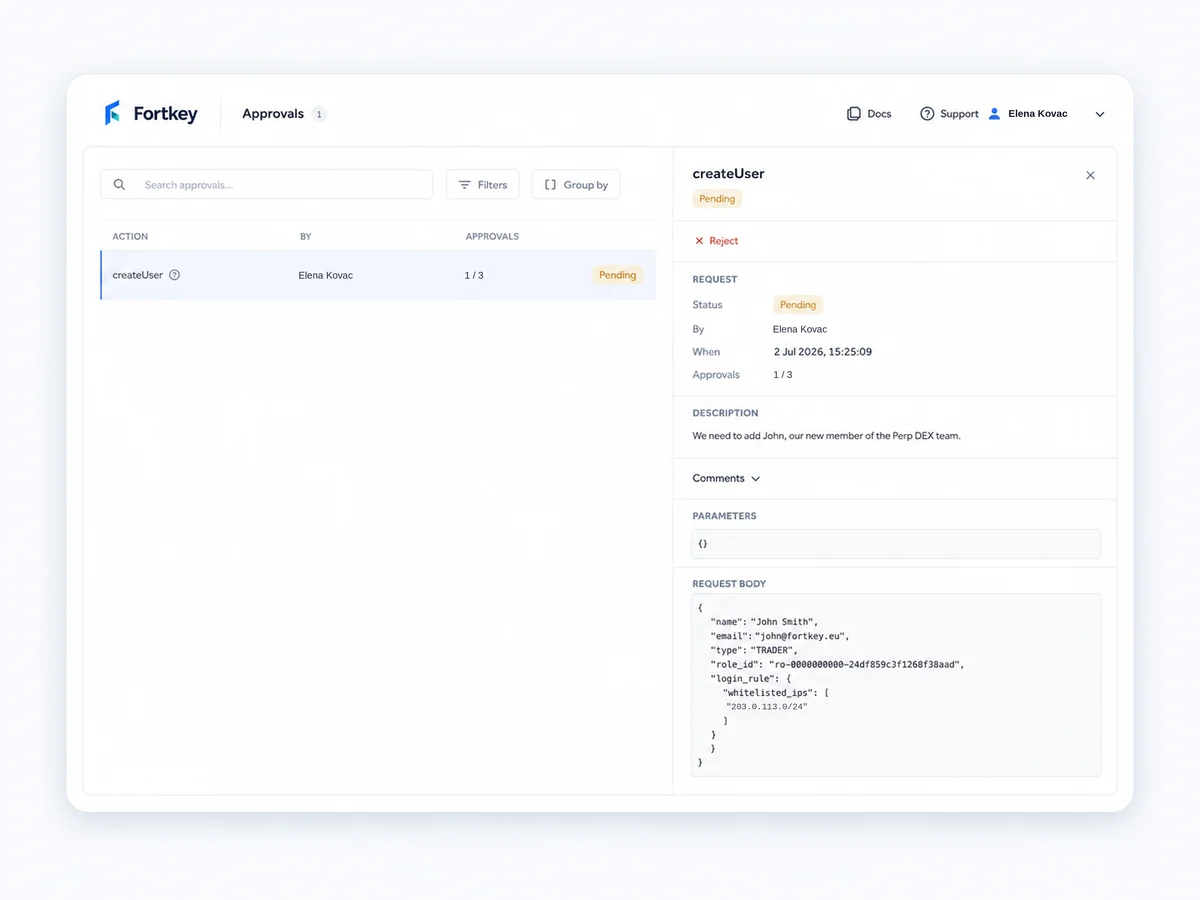This screenshot has width=1200, height=900.
Task: Click the ACTION column header
Action: point(130,237)
